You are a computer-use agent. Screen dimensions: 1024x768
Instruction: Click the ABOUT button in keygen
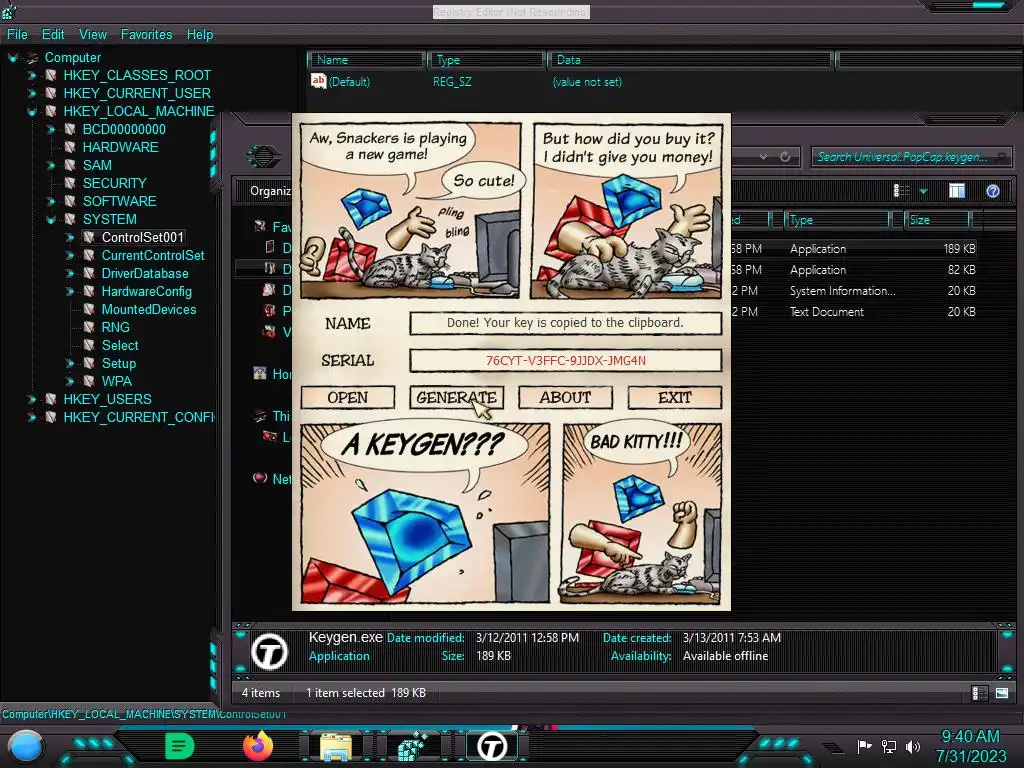[566, 398]
